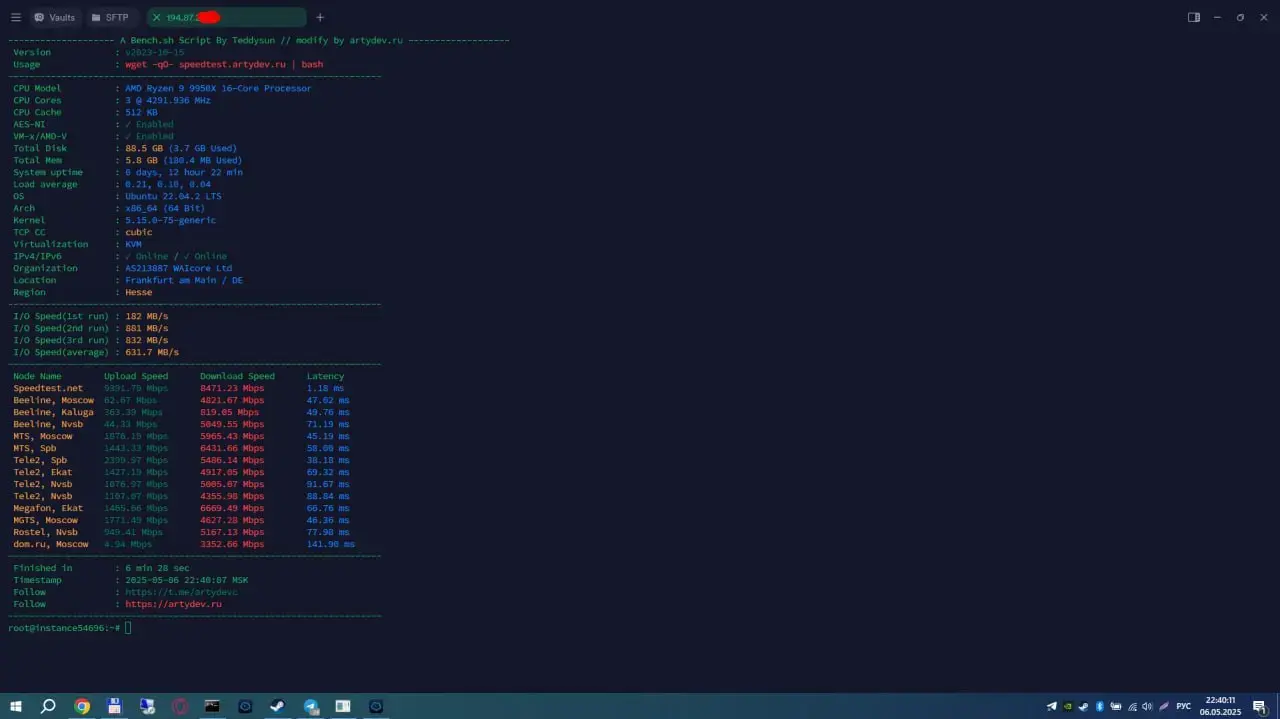Open the news reader taskbar icon
Image resolution: width=1280 pixels, height=719 pixels.
coord(343,706)
